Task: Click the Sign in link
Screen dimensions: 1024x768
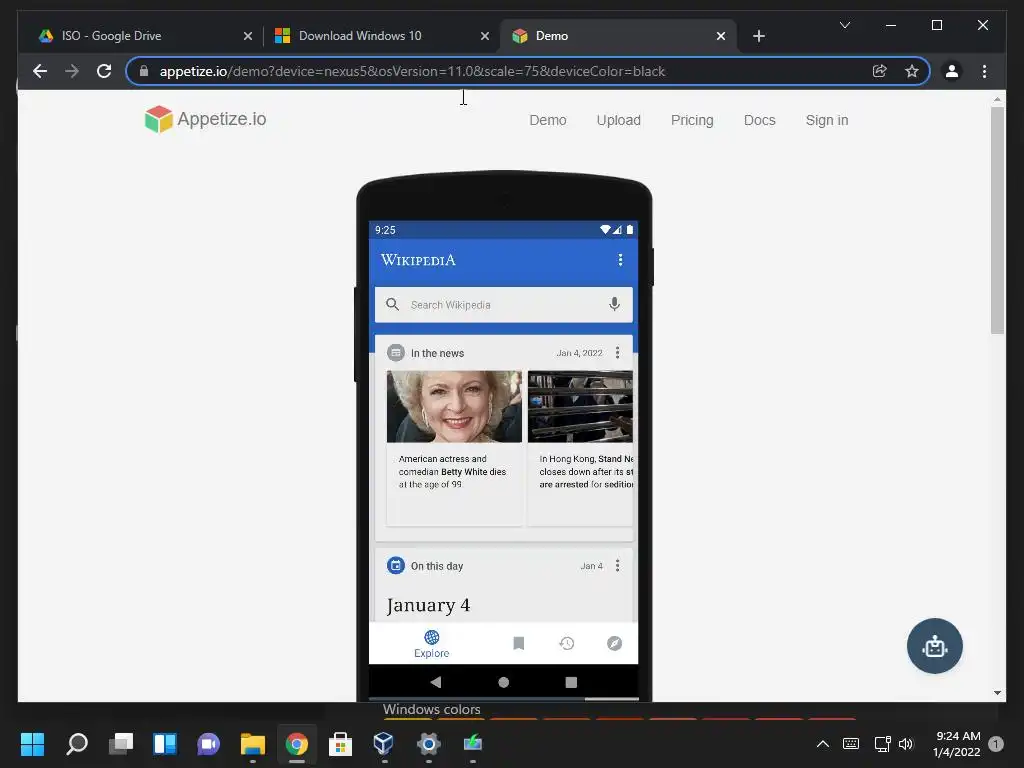Action: [827, 120]
